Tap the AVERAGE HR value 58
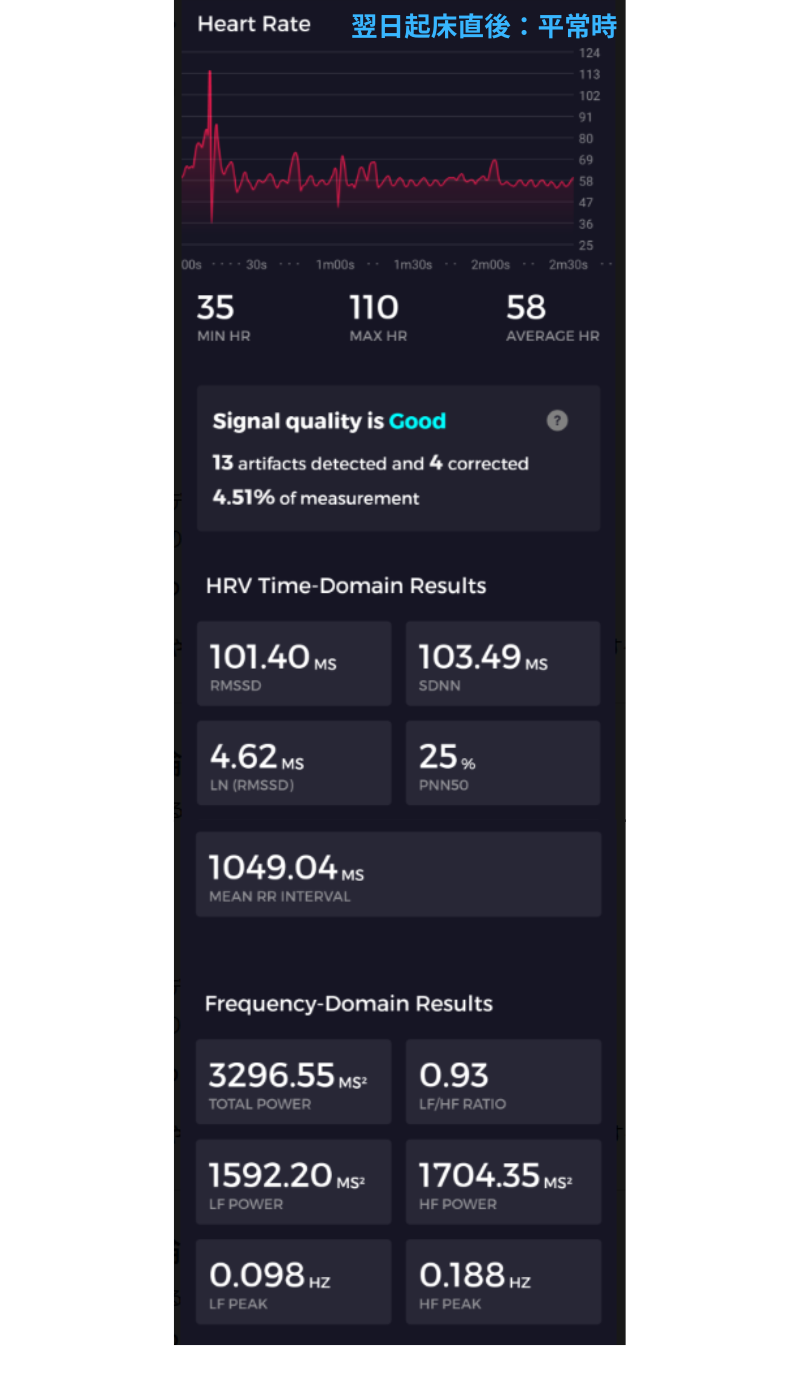The width and height of the screenshot is (800, 1400). point(526,308)
